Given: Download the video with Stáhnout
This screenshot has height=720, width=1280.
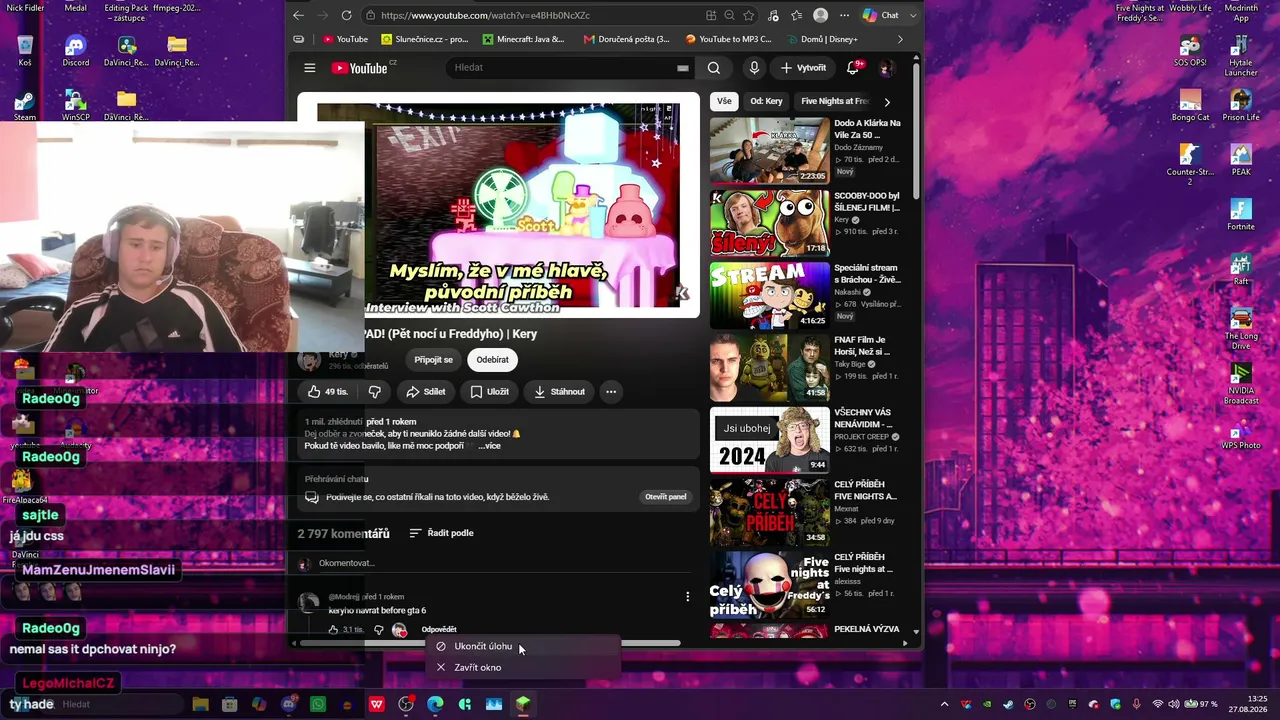Looking at the screenshot, I should pos(559,392).
